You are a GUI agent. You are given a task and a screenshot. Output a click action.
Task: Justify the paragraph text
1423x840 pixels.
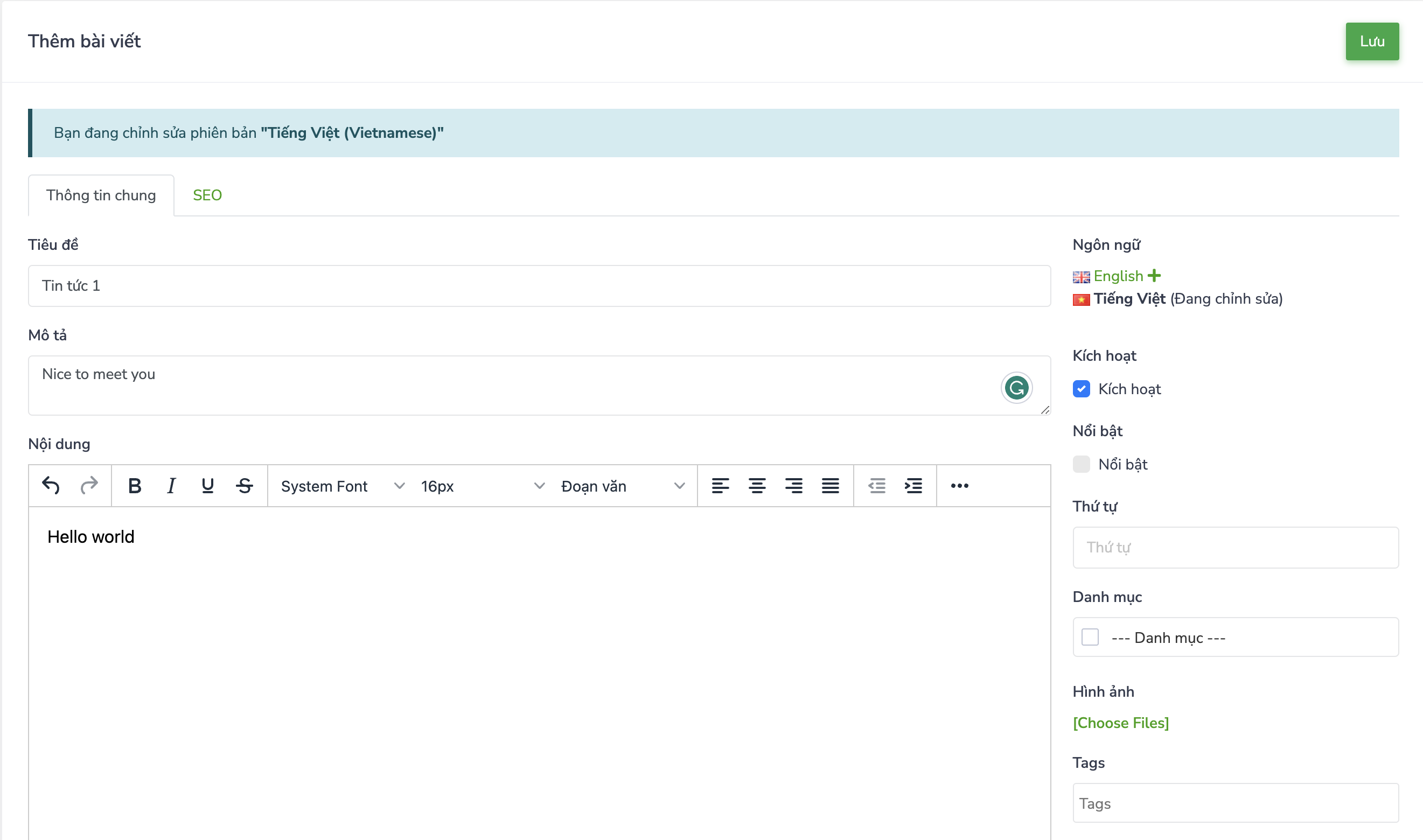(831, 486)
